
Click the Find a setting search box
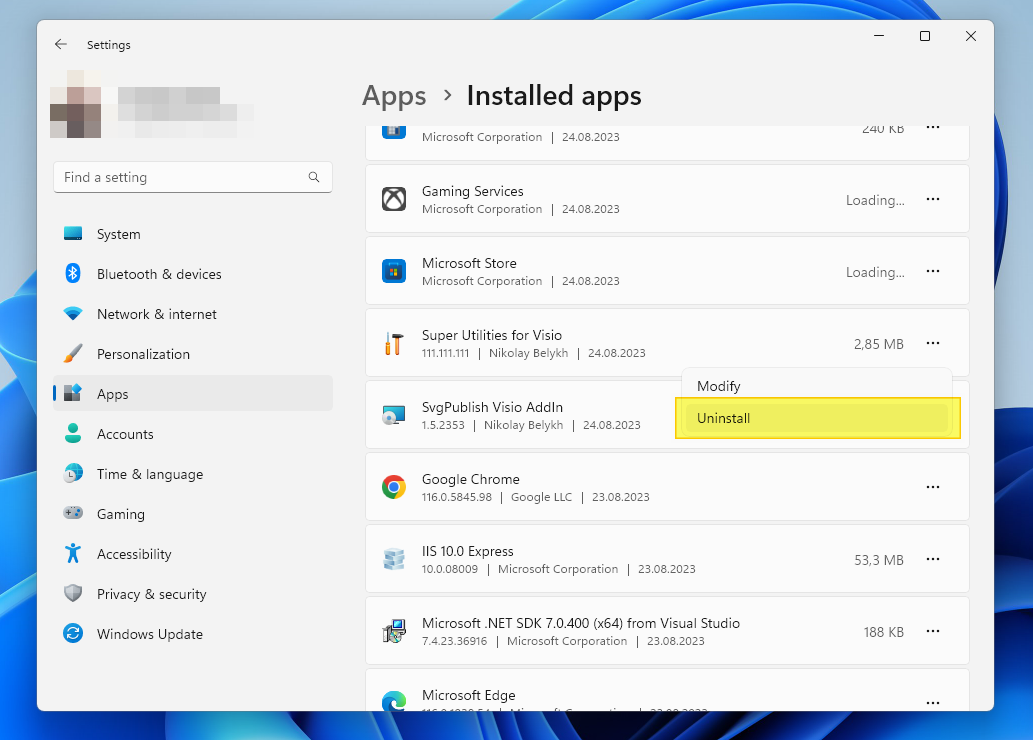click(x=193, y=177)
